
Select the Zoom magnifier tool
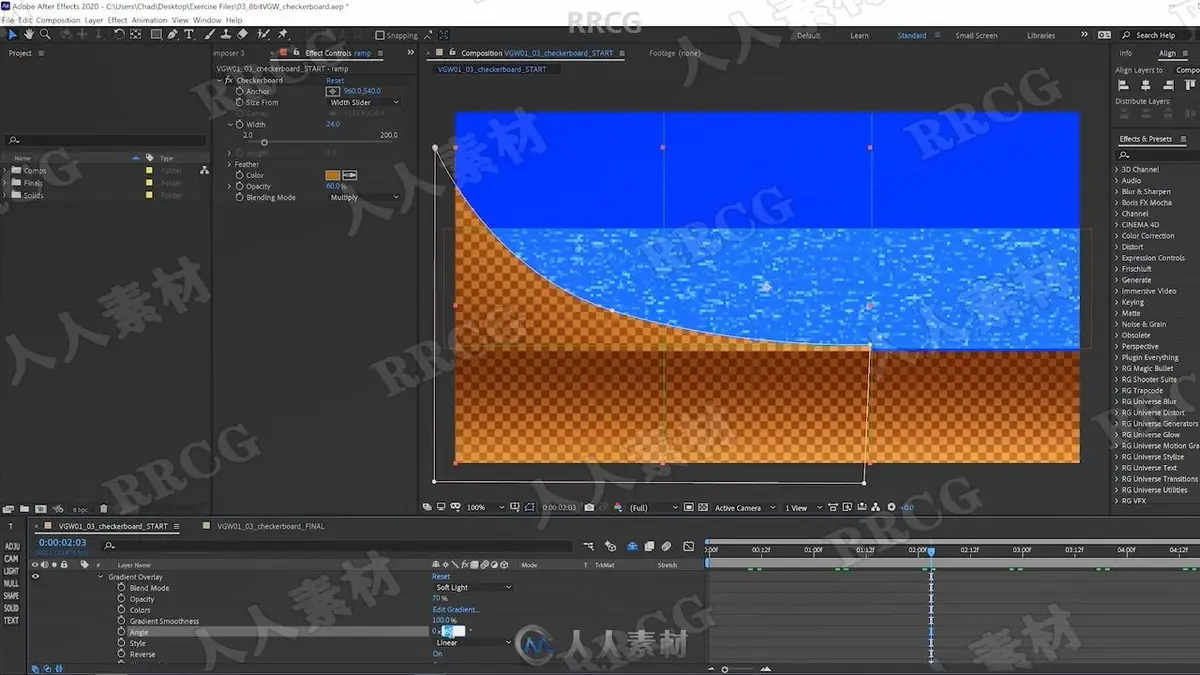point(45,34)
